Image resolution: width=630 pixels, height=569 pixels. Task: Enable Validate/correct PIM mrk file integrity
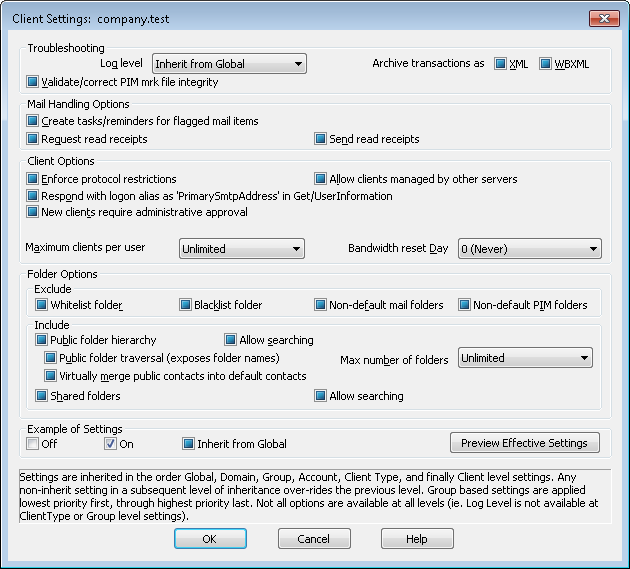click(x=33, y=82)
